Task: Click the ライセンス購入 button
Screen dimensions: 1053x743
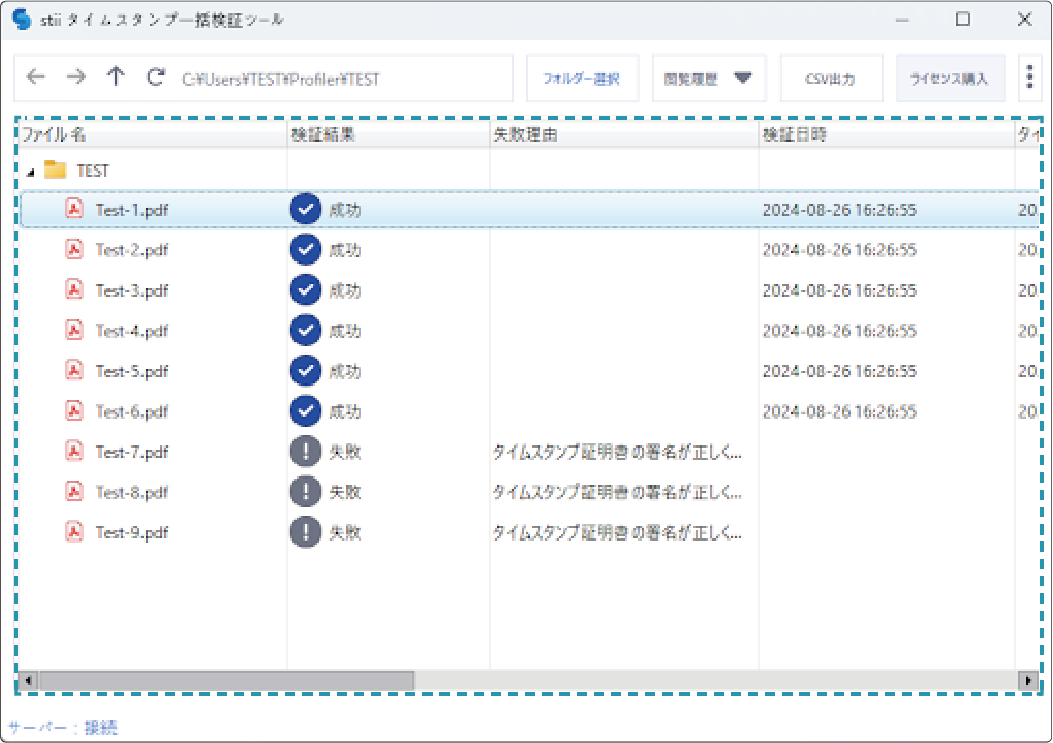Action: click(949, 78)
